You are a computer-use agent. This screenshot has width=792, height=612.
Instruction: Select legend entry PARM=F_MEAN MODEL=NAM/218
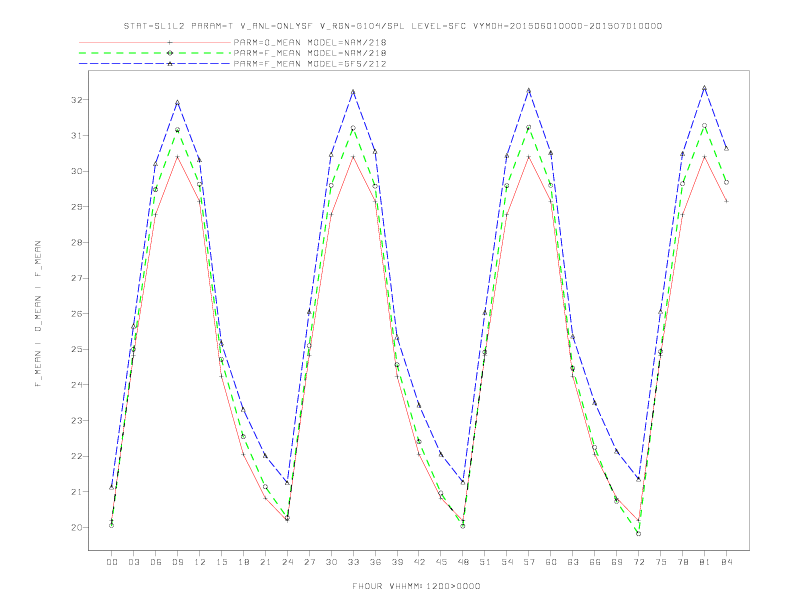tap(310, 53)
